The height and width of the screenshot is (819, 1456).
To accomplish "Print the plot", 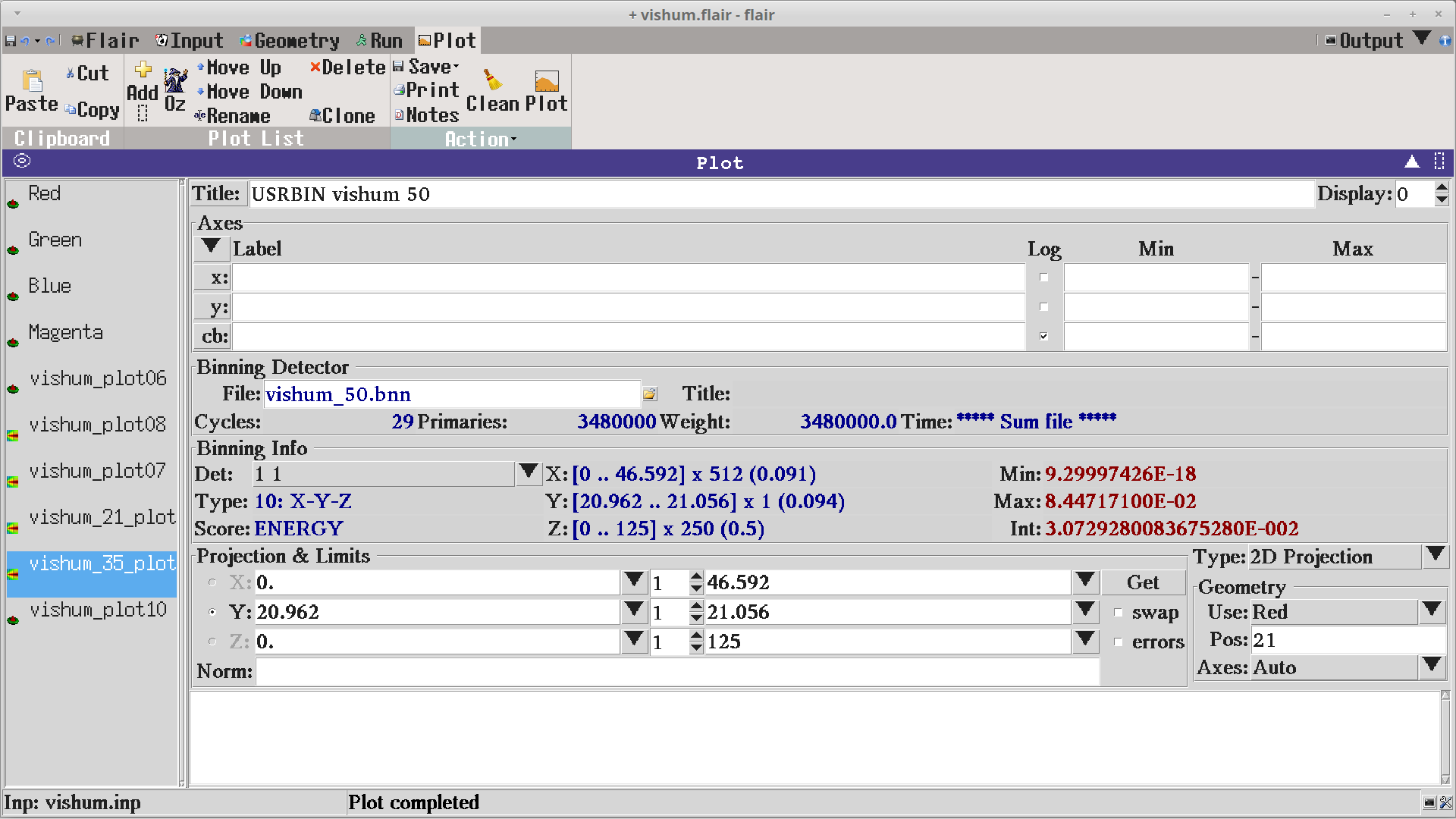I will (x=426, y=90).
